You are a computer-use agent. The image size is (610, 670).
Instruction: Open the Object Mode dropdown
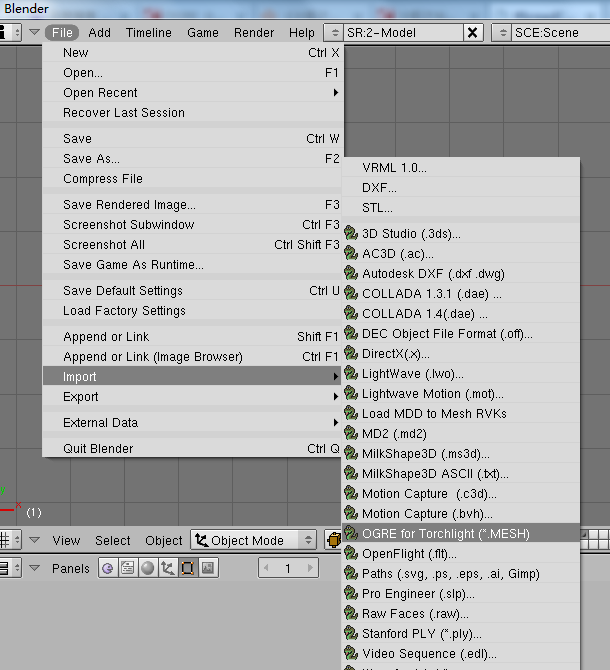coord(254,540)
